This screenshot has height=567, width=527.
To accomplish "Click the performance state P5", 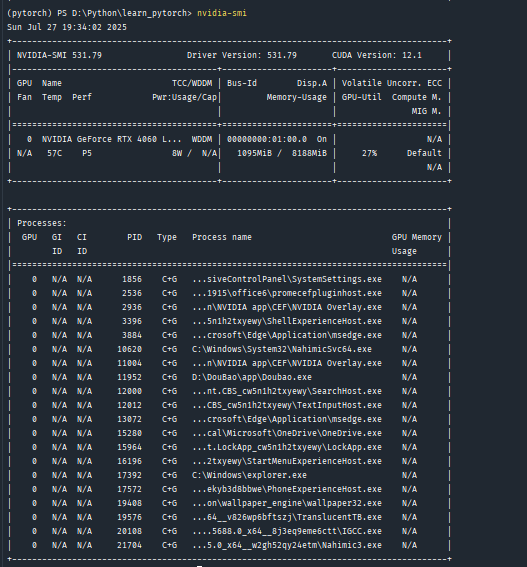I will [x=87, y=153].
